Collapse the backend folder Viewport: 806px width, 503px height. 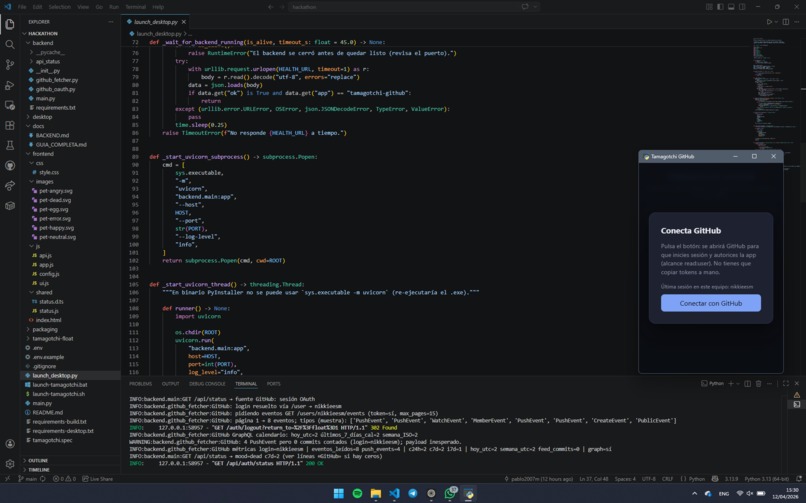click(x=43, y=43)
